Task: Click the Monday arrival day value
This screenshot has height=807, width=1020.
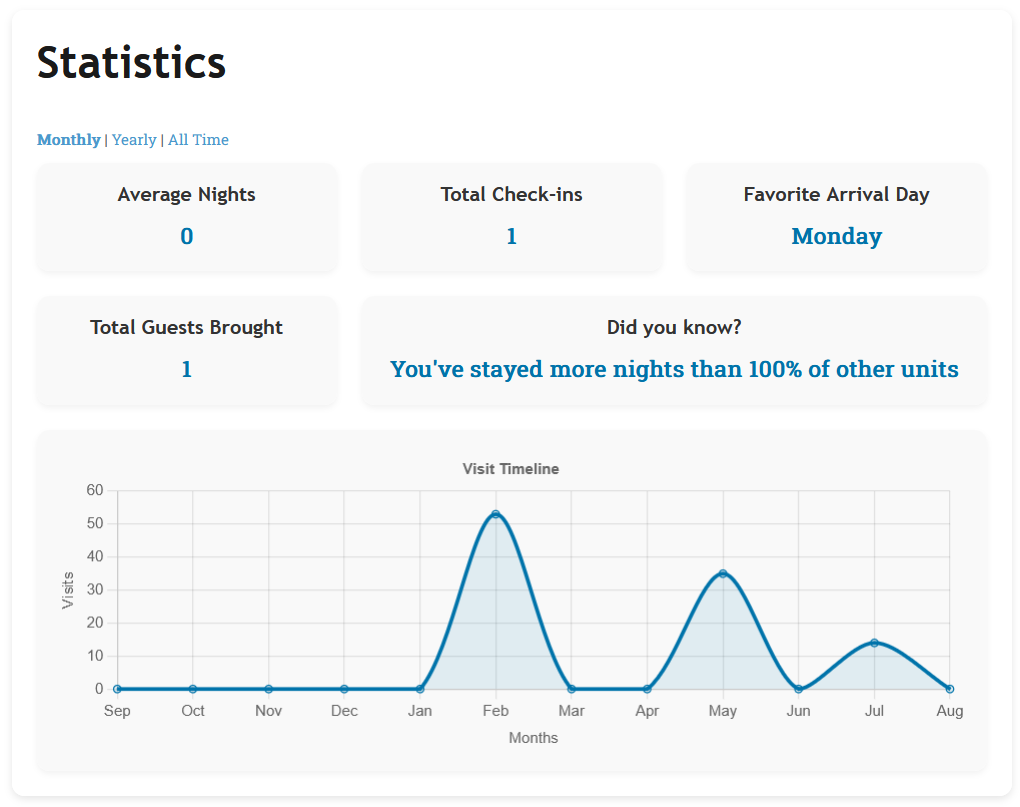Action: pyautogui.click(x=836, y=236)
